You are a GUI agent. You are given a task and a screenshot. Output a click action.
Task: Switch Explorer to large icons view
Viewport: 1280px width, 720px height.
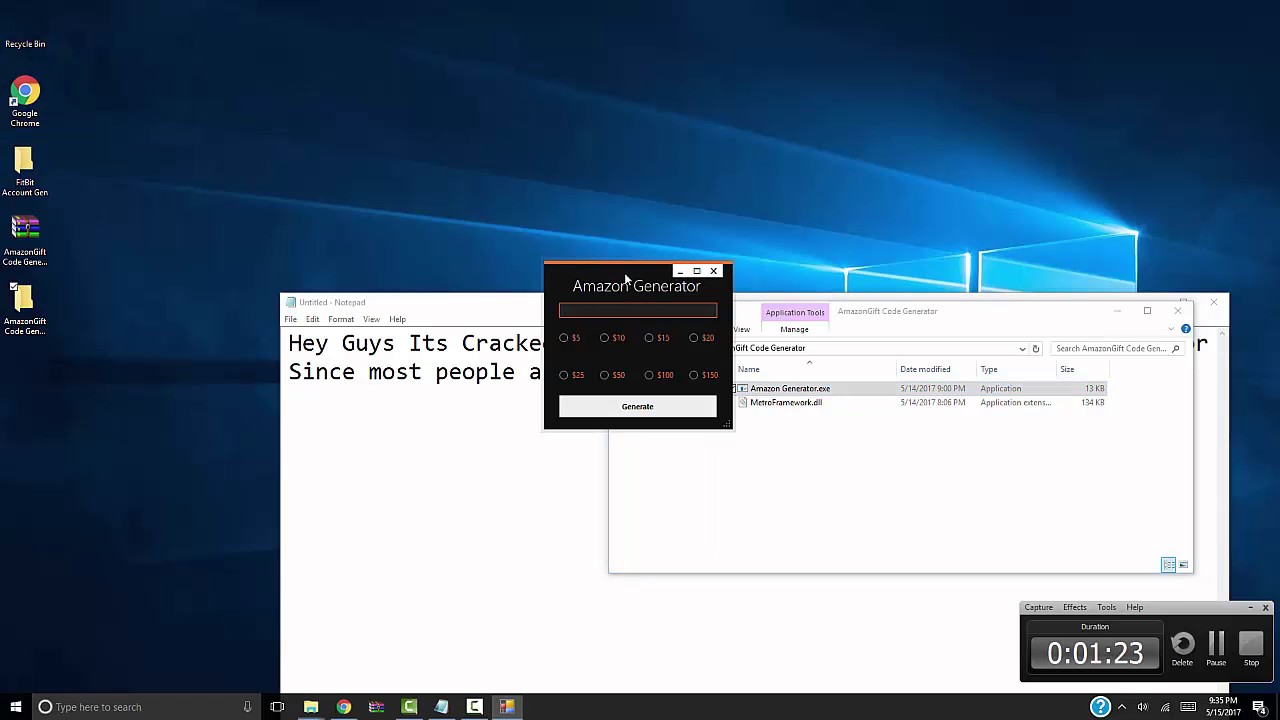pyautogui.click(x=1184, y=565)
